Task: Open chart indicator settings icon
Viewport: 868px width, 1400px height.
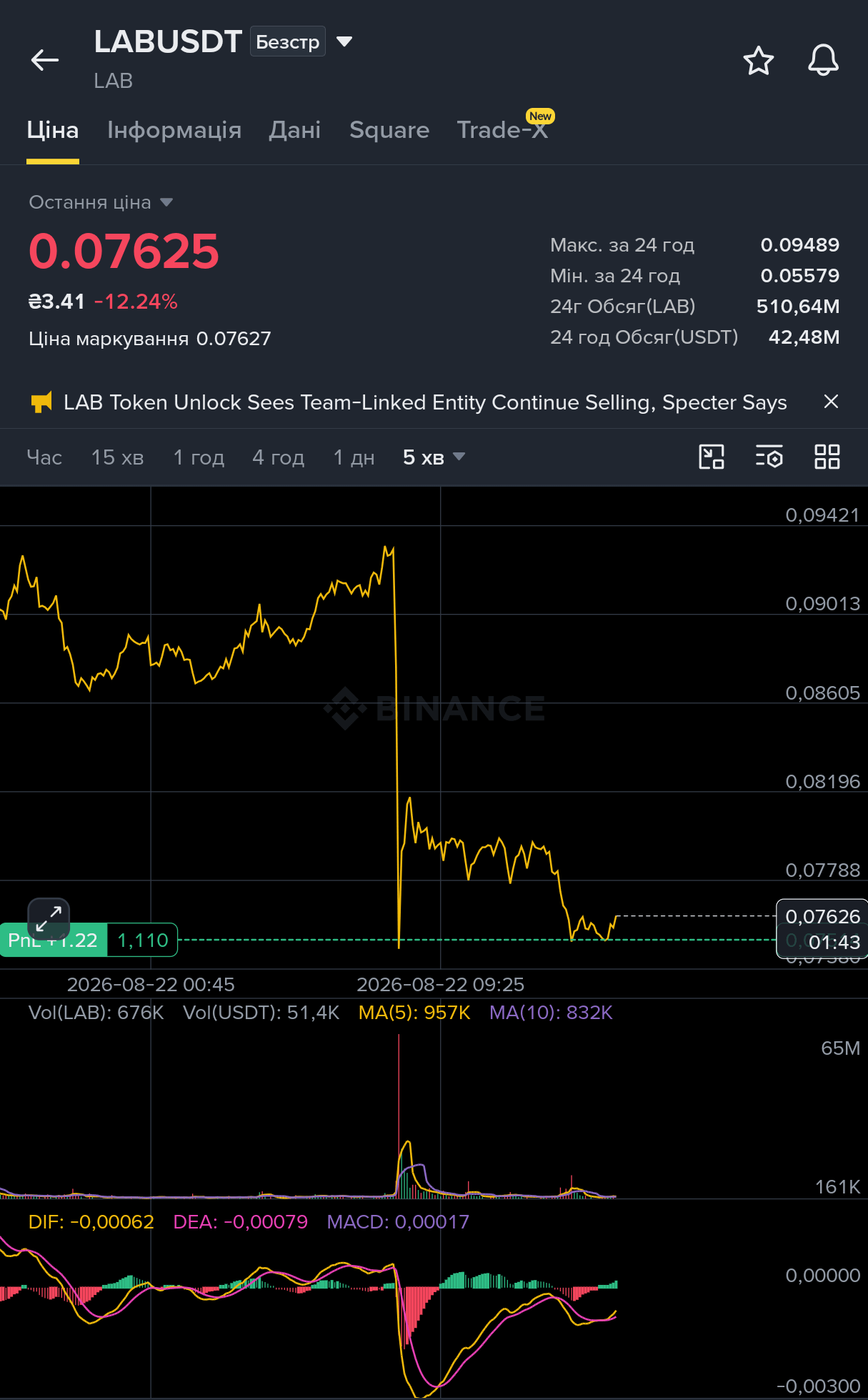Action: point(769,457)
